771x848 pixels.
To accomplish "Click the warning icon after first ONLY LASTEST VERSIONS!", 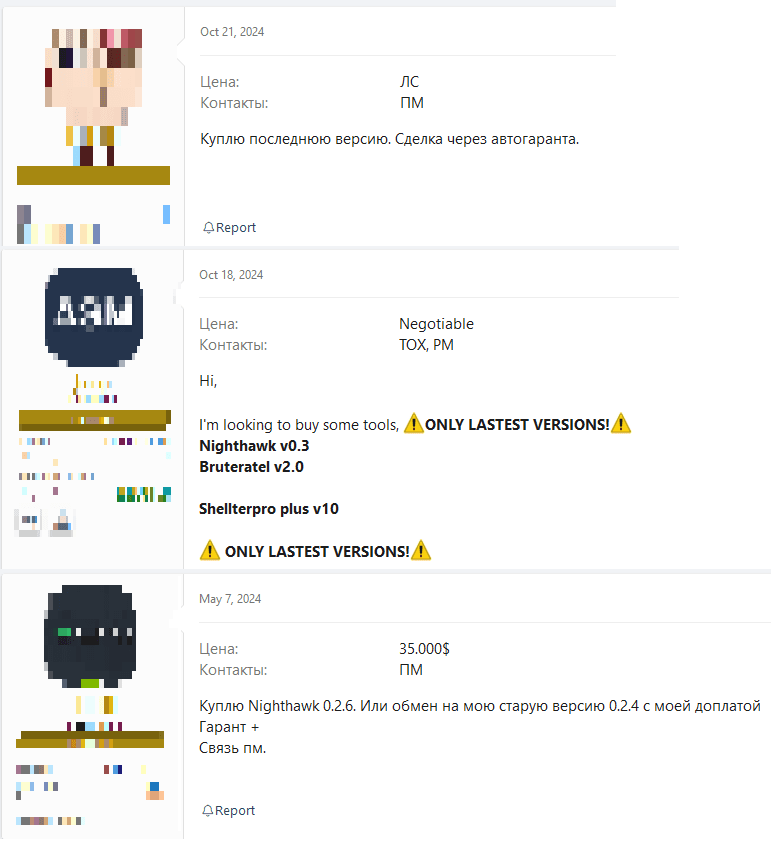I will (x=621, y=423).
